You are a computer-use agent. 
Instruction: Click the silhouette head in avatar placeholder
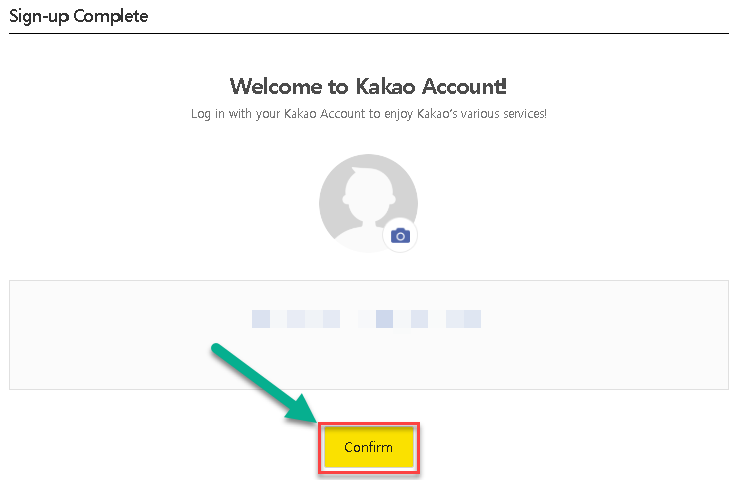[x=369, y=192]
